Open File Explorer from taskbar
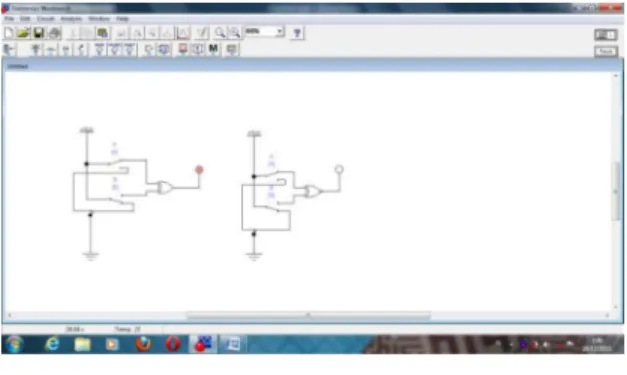Viewport: 627px width, 375px height. (82, 344)
